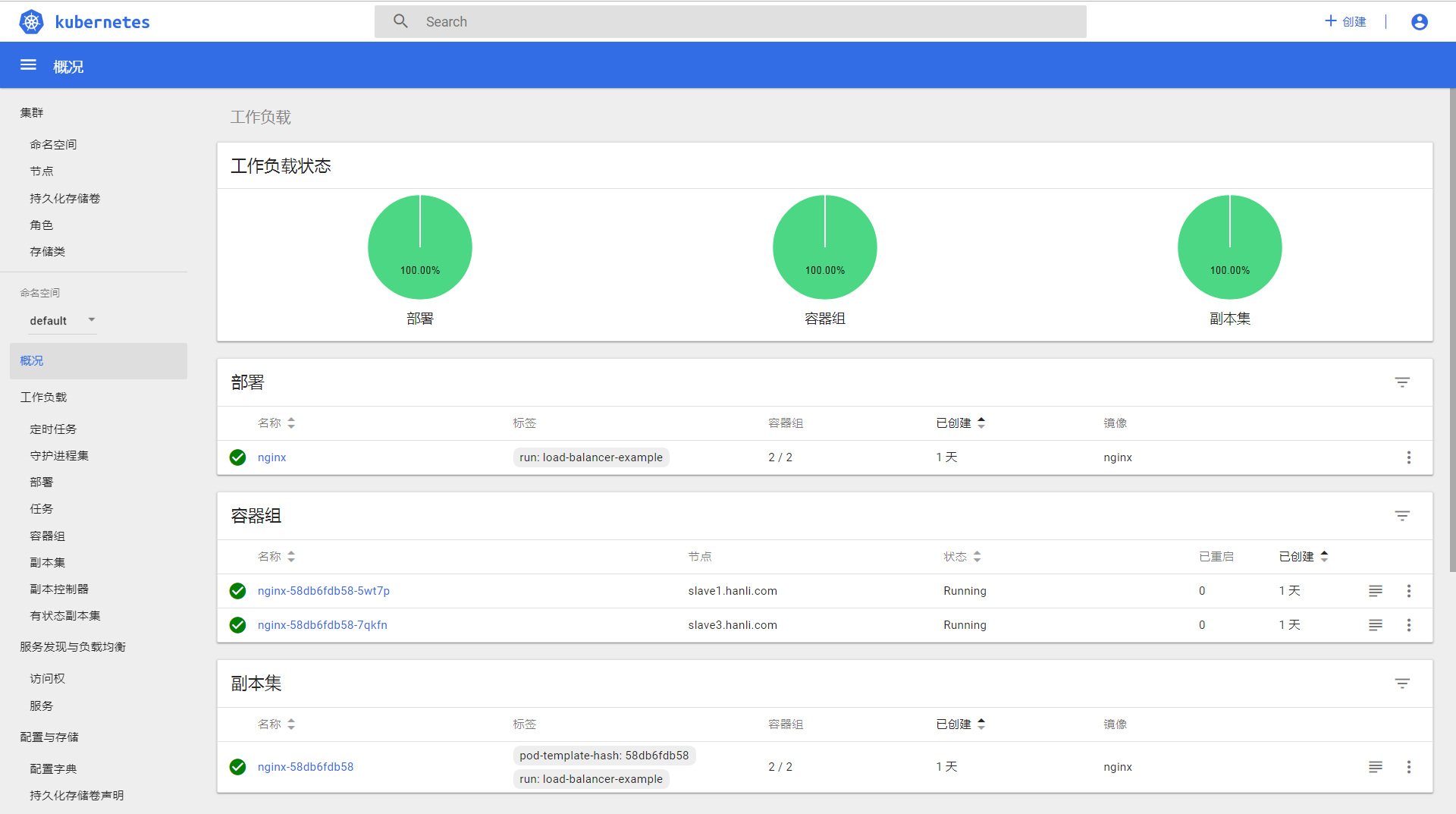The image size is (1456, 814).
Task: Open actions menu for nginx-58db6fdb58-7qkfn pod
Action: point(1409,625)
